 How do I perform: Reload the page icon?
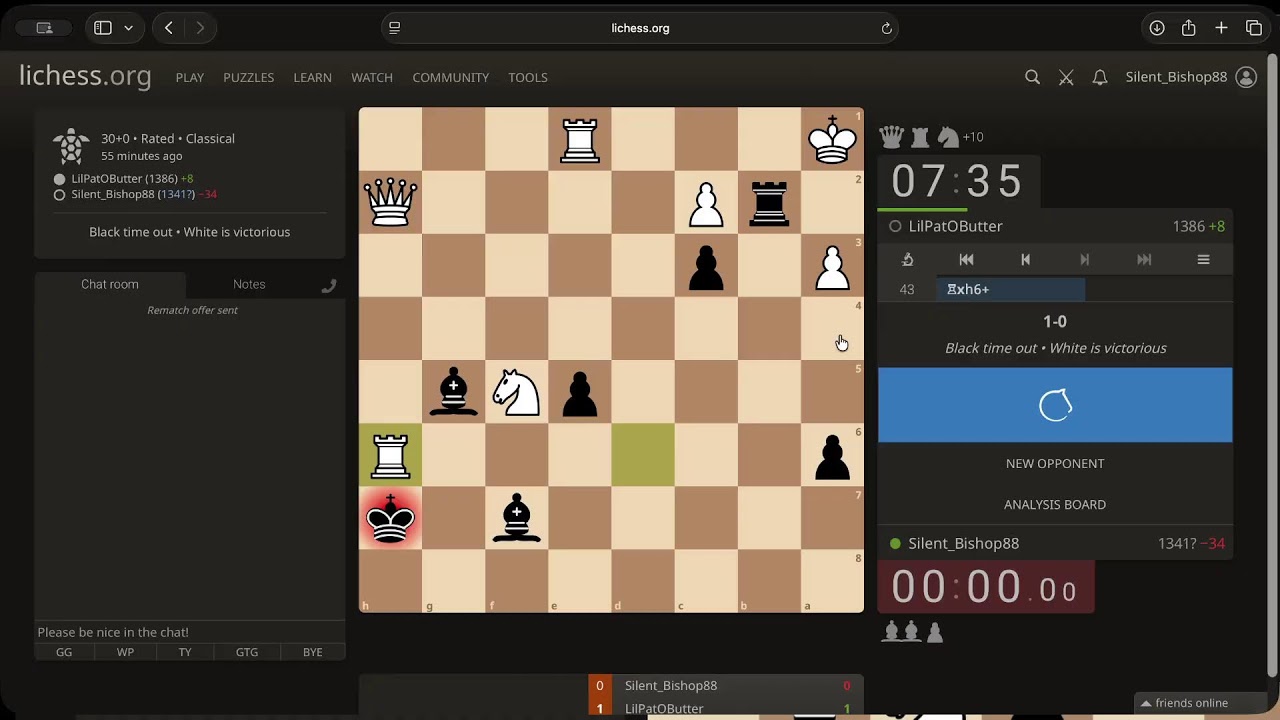click(x=886, y=28)
